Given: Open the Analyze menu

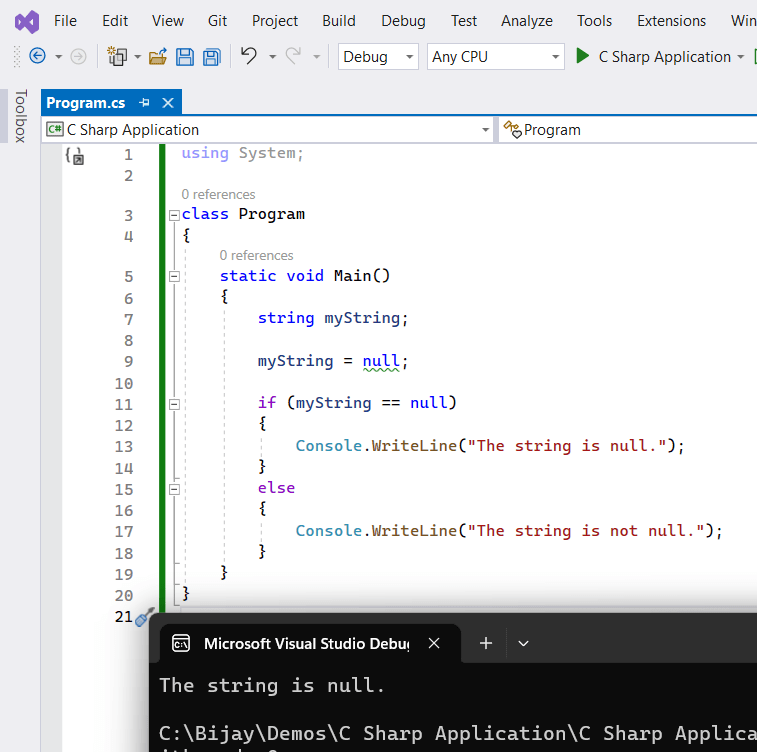Looking at the screenshot, I should [527, 21].
